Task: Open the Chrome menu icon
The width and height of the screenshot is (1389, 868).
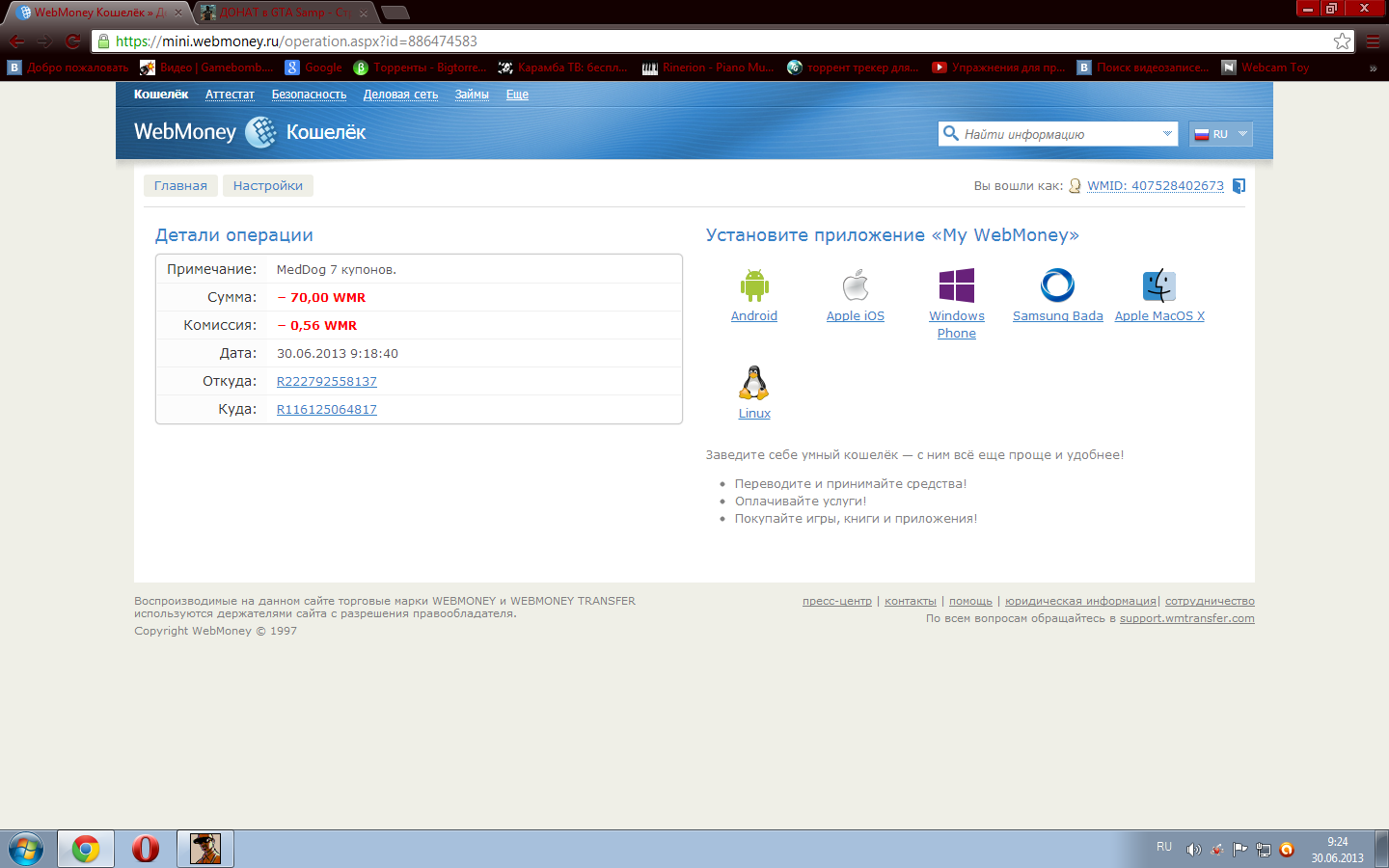Action: [1373, 41]
